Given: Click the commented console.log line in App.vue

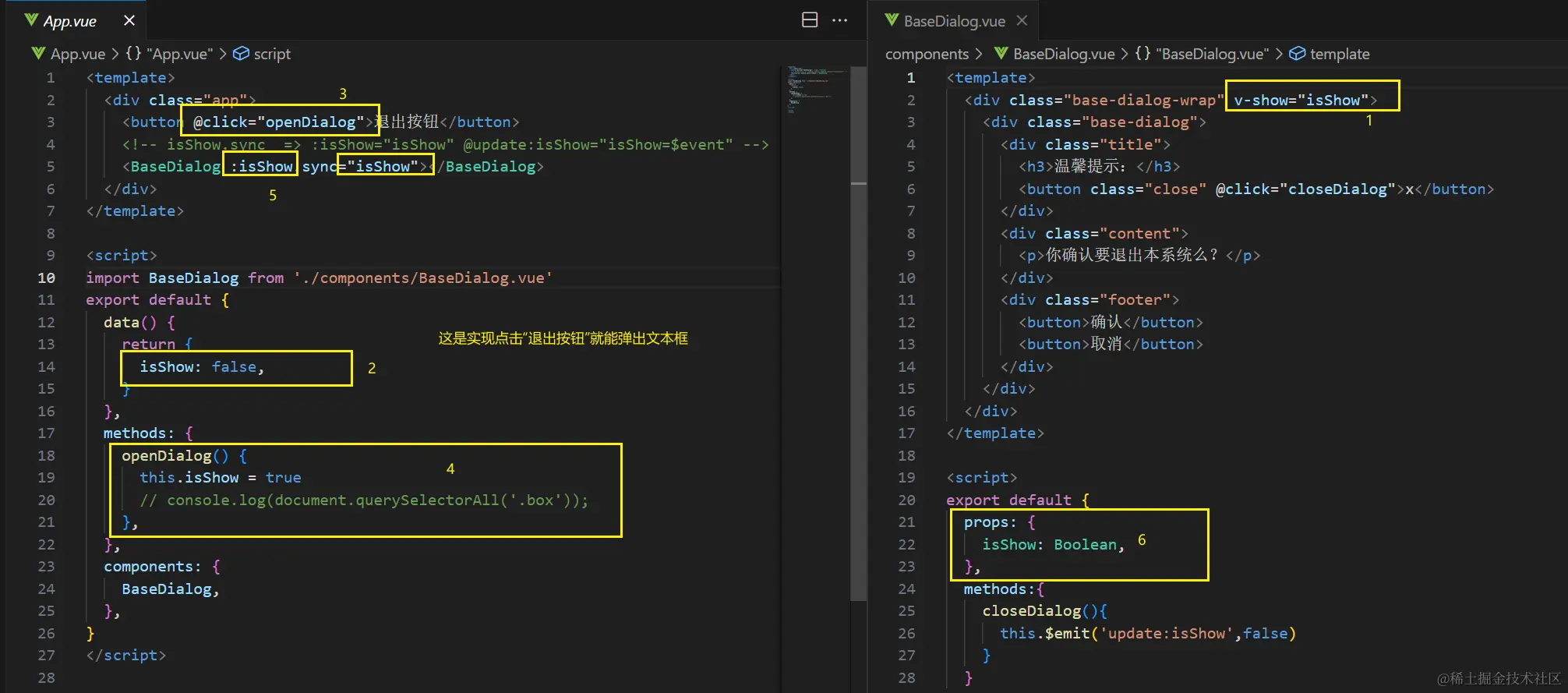Looking at the screenshot, I should 364,500.
